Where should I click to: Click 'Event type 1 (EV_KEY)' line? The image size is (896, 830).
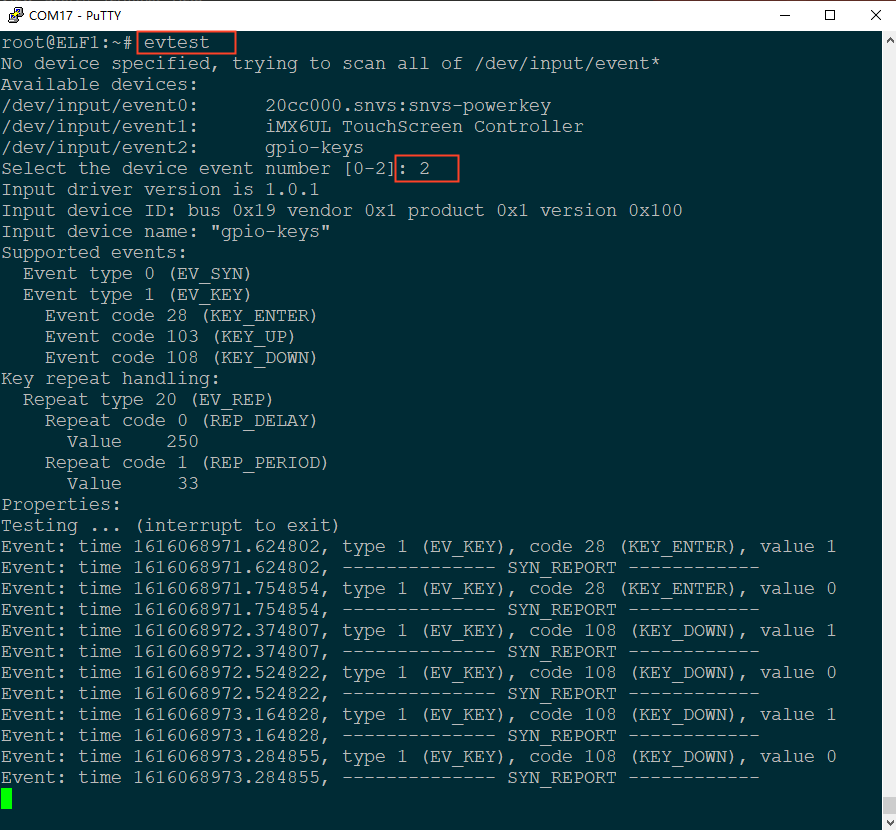pyautogui.click(x=137, y=294)
